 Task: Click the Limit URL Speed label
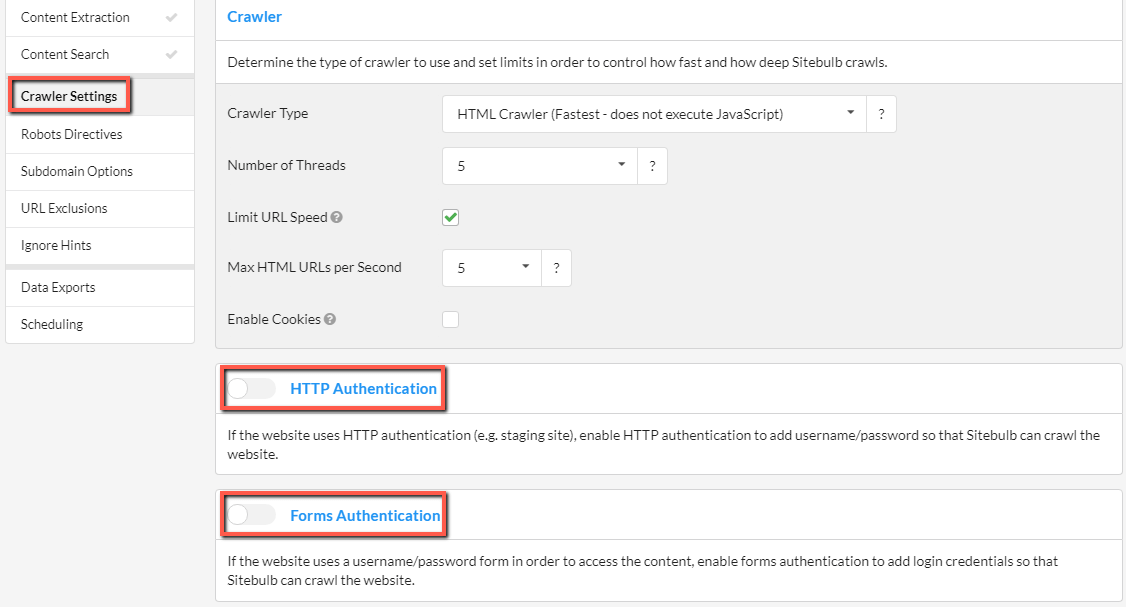pos(277,217)
